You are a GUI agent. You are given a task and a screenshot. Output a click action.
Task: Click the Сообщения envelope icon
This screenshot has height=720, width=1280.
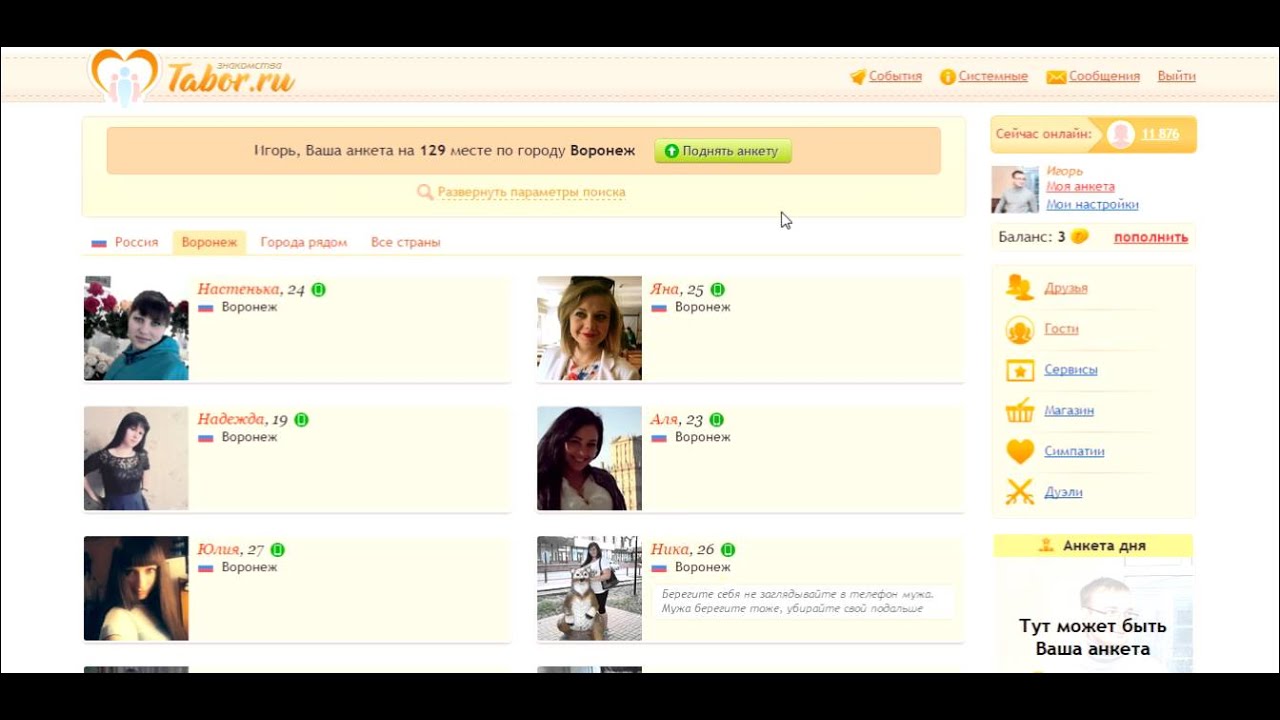click(x=1056, y=77)
